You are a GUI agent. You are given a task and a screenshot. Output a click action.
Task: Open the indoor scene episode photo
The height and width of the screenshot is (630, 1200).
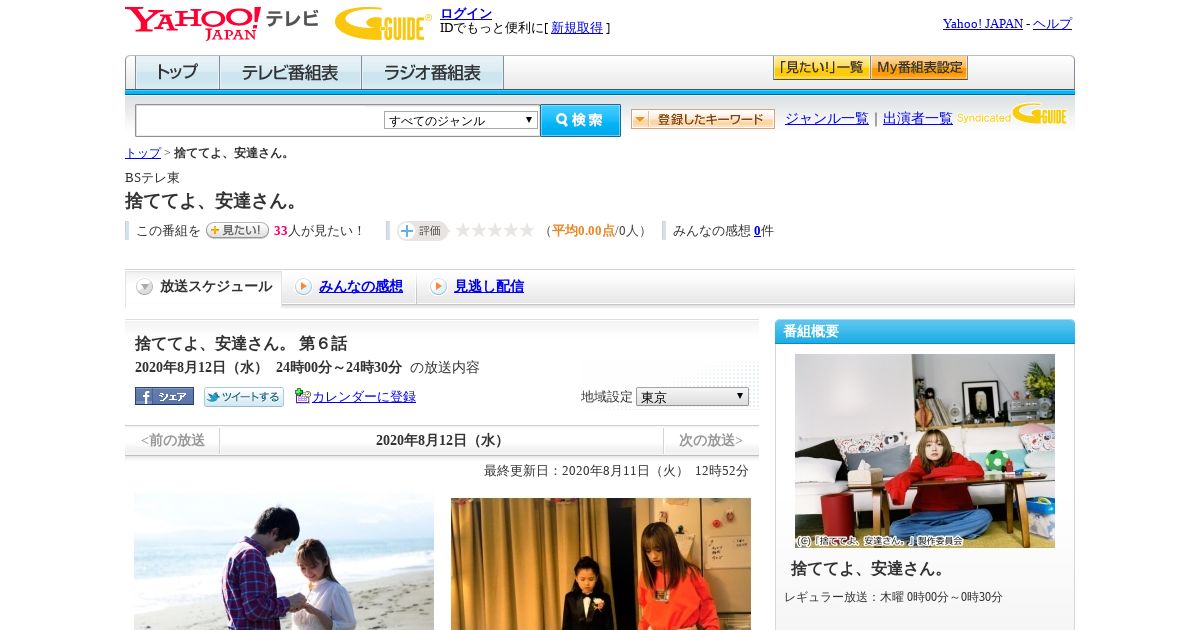601,564
